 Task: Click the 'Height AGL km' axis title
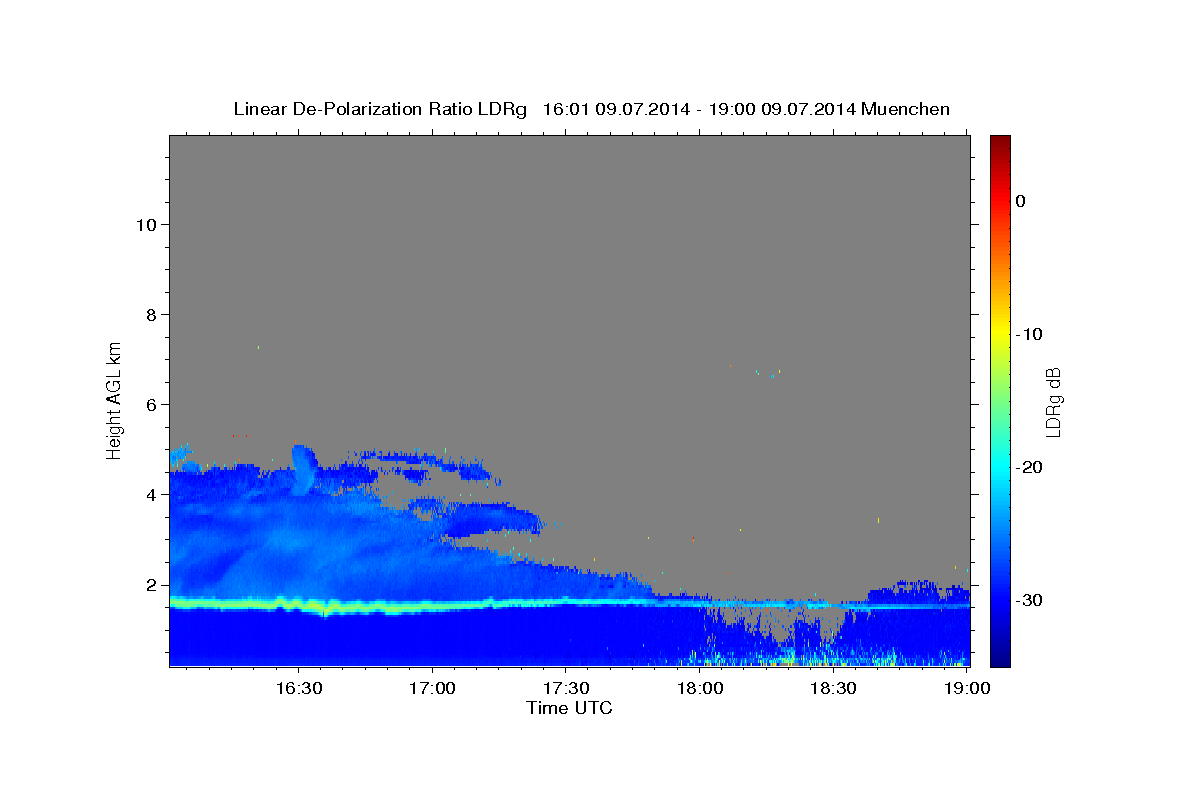click(x=115, y=400)
